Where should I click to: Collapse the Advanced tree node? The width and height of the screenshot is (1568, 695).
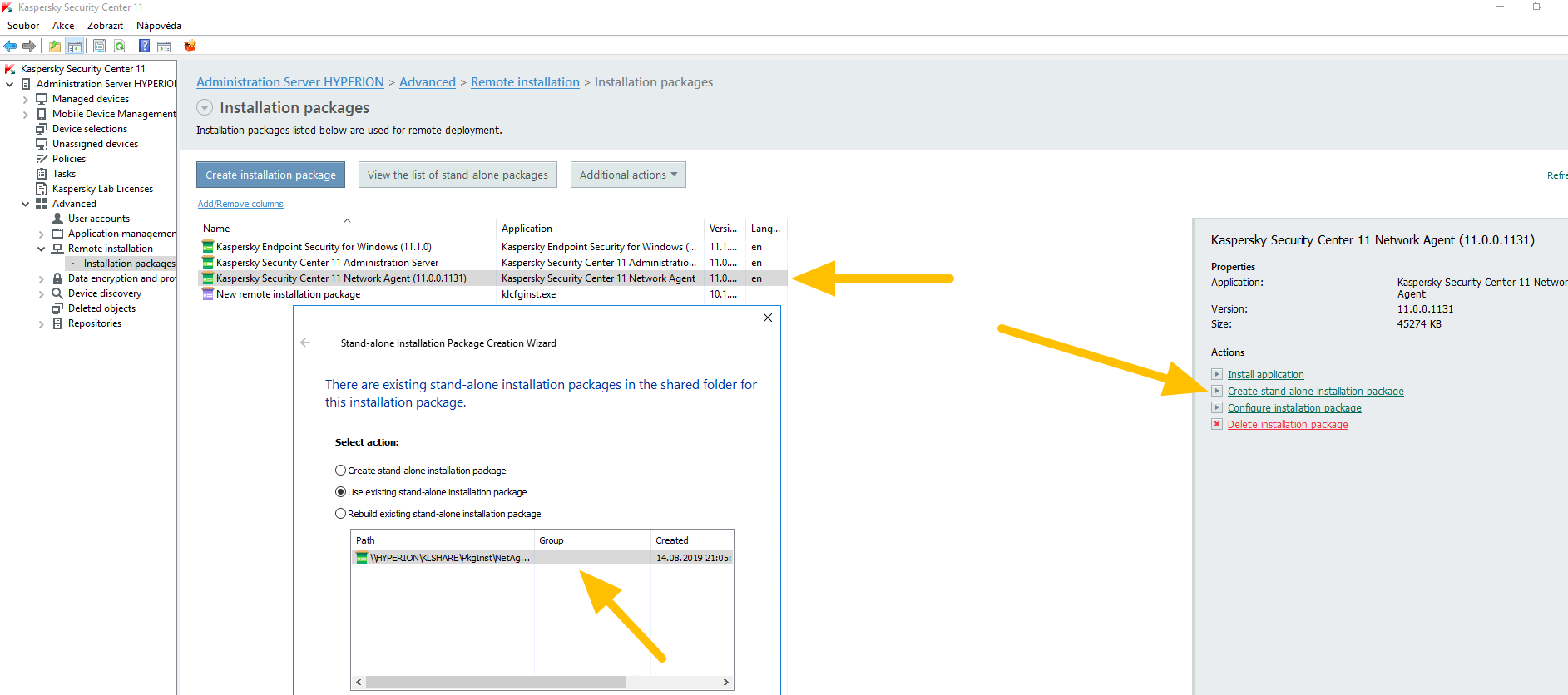[x=26, y=204]
